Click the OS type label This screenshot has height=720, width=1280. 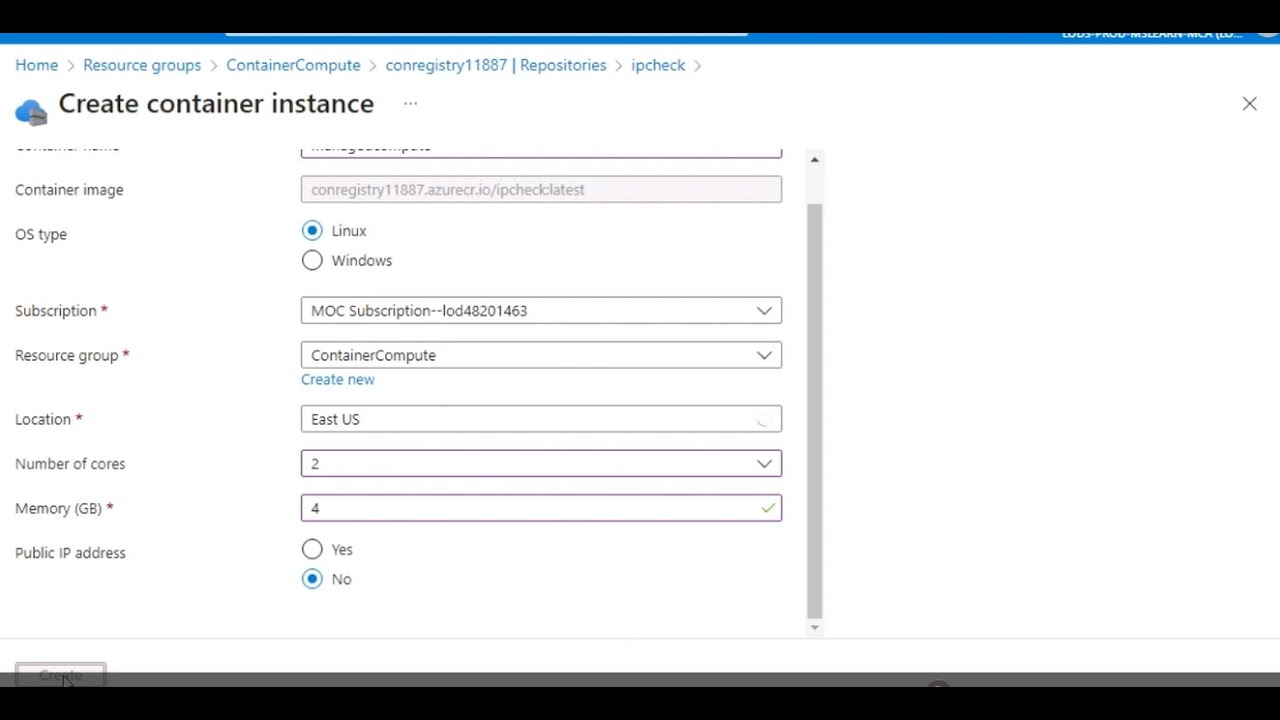point(41,234)
